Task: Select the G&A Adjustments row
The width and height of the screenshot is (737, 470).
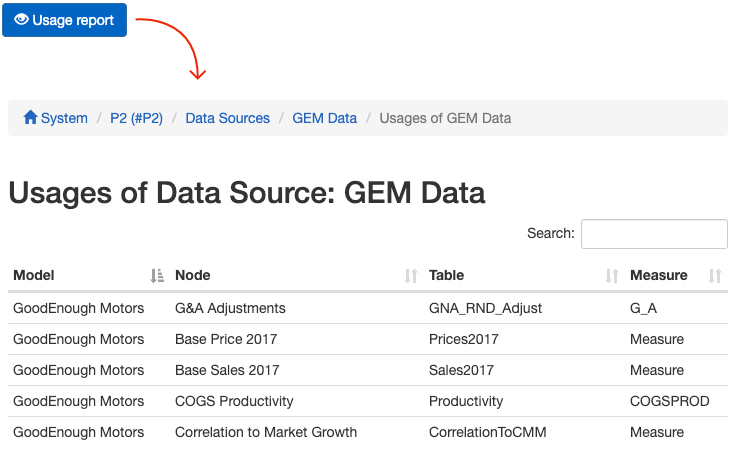Action: point(230,308)
